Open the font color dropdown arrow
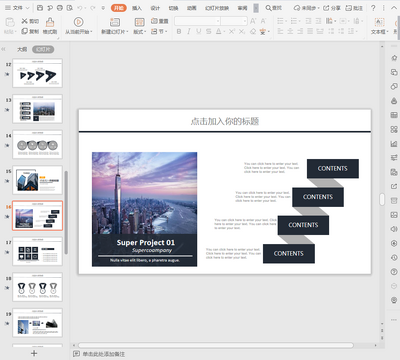The image size is (400, 360). point(224,32)
